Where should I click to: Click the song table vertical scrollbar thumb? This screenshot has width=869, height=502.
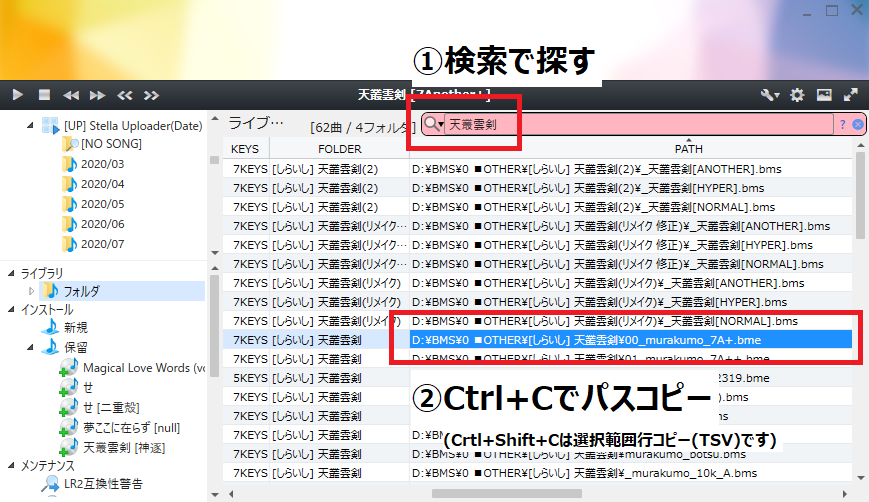tap(860, 194)
